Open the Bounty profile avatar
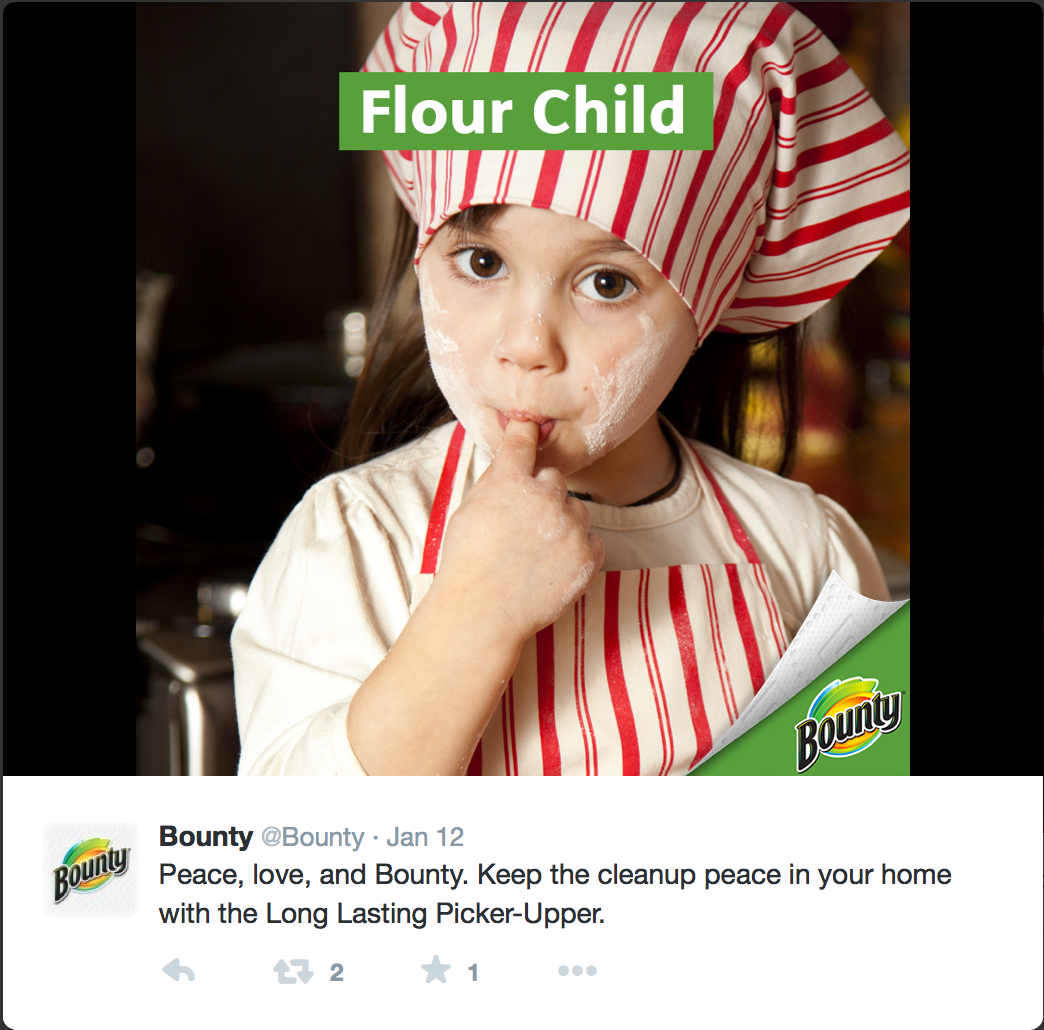 tap(91, 870)
